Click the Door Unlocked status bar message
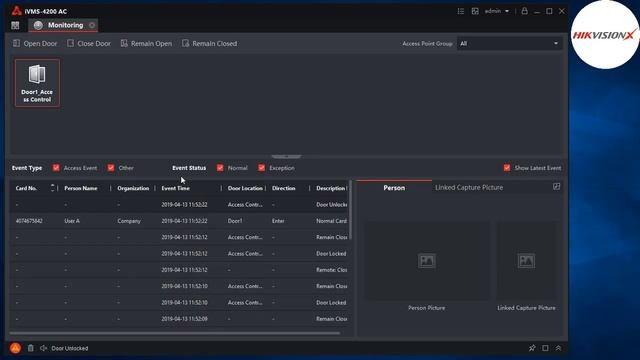Screen dimensions: 640x360 (x=70, y=348)
